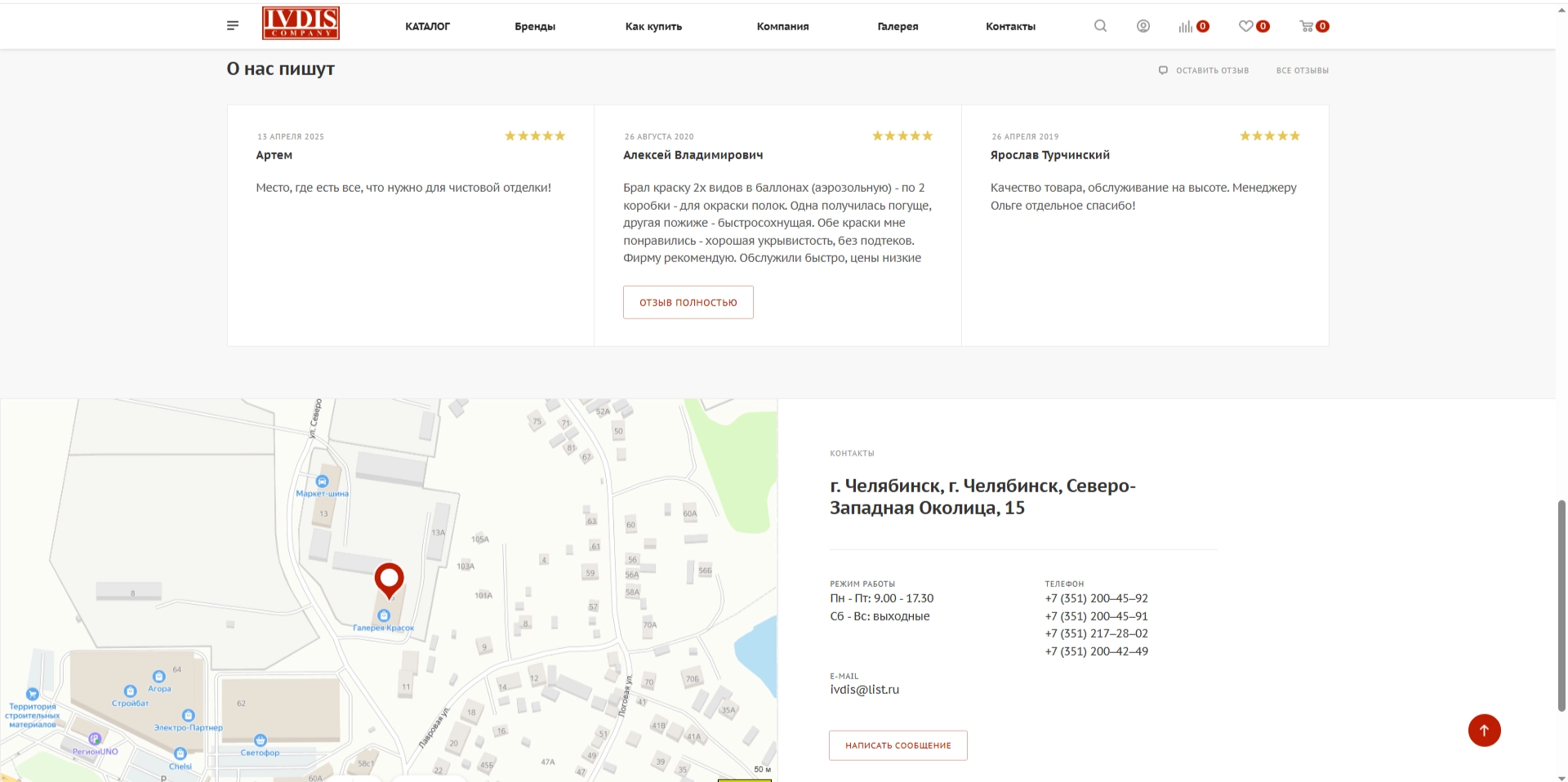Open the favorites heart icon
The width and height of the screenshot is (1568, 782).
click(x=1245, y=26)
